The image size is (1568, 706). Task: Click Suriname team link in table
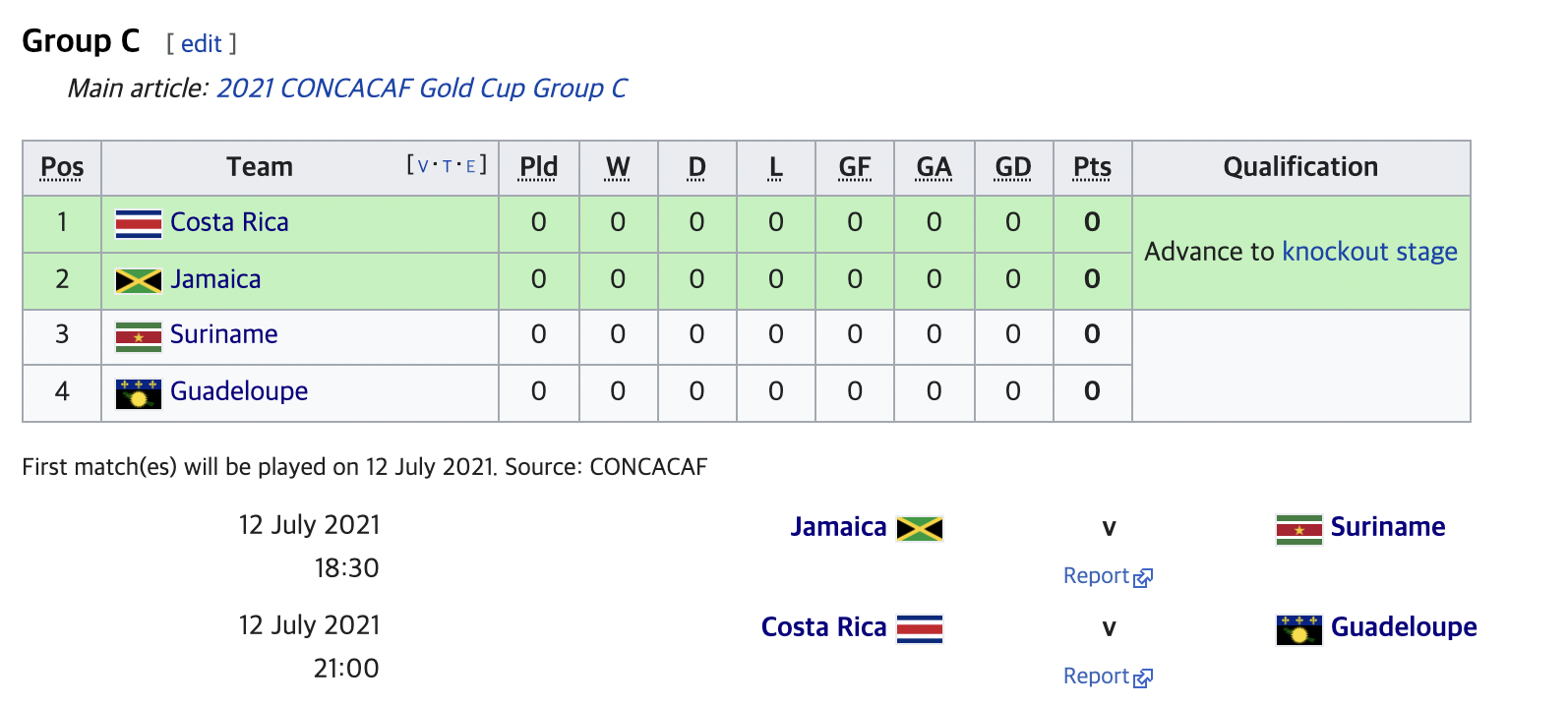[x=223, y=334]
